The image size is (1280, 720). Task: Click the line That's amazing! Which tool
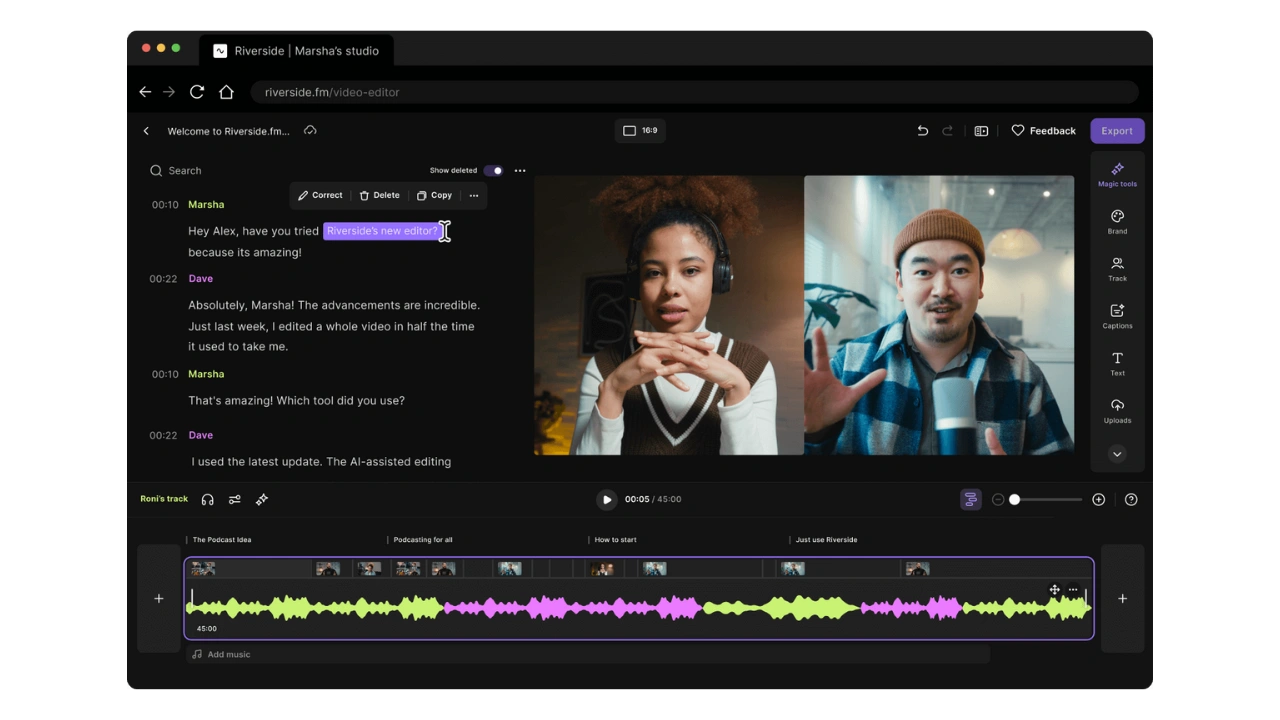[296, 401]
